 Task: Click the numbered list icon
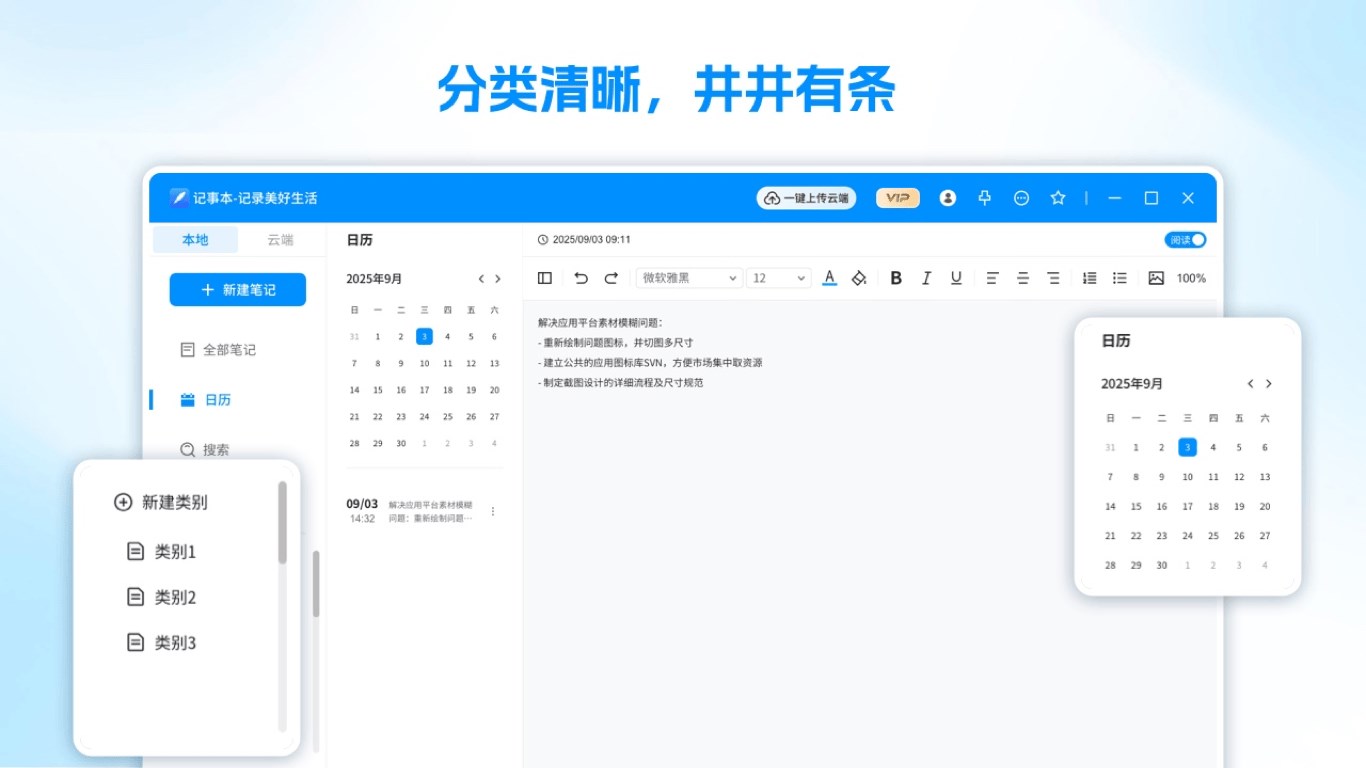click(x=1088, y=278)
